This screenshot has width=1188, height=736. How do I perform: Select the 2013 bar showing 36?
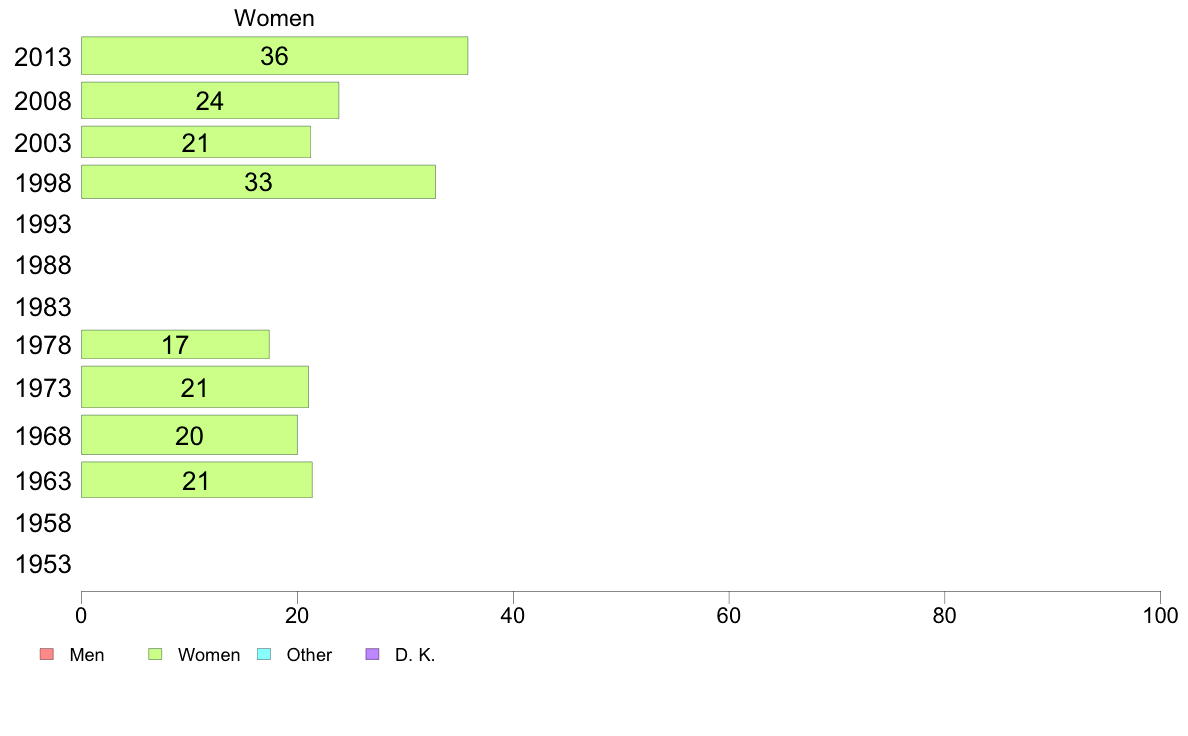(274, 55)
